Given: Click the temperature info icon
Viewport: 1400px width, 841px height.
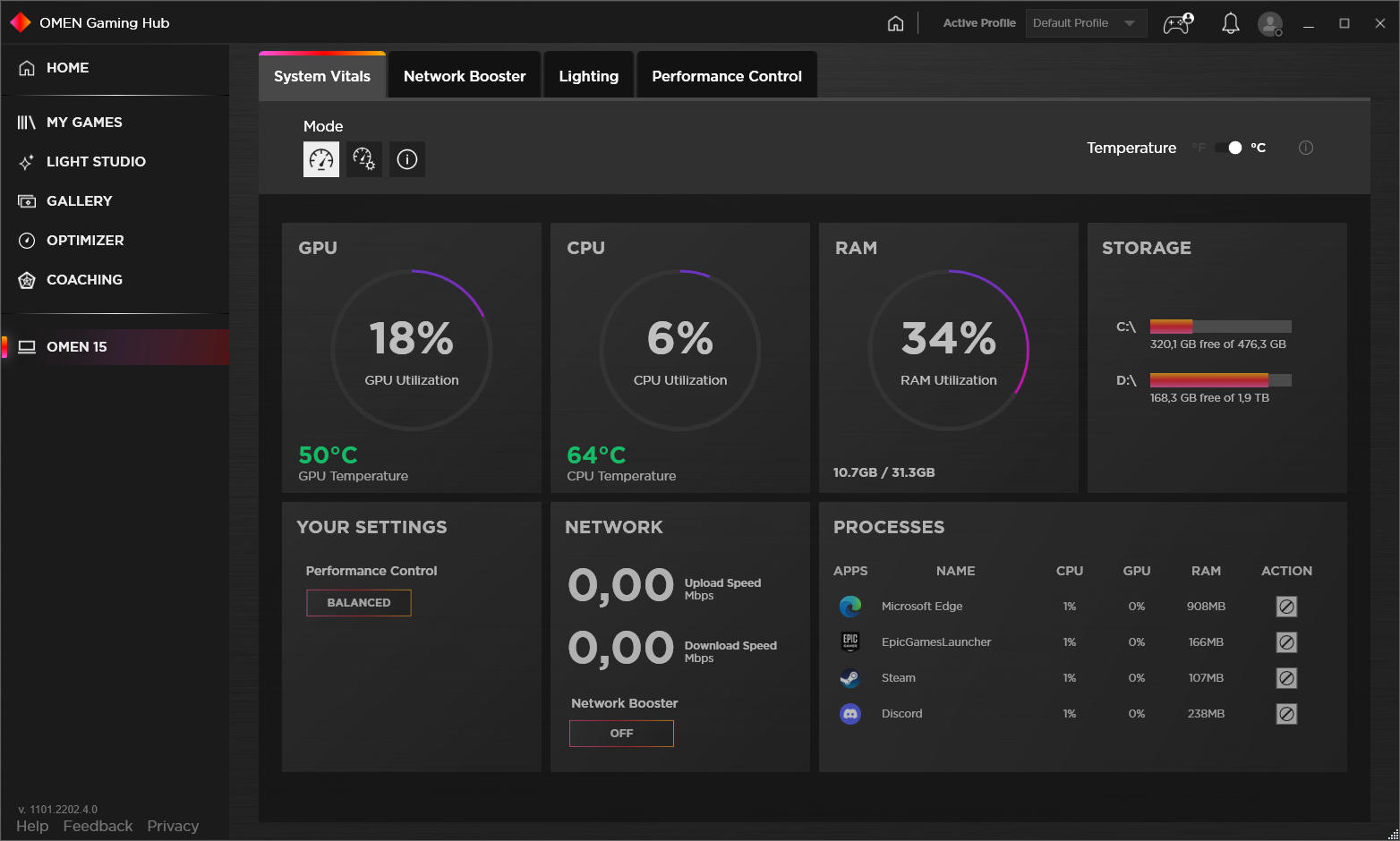Looking at the screenshot, I should coord(1306,148).
